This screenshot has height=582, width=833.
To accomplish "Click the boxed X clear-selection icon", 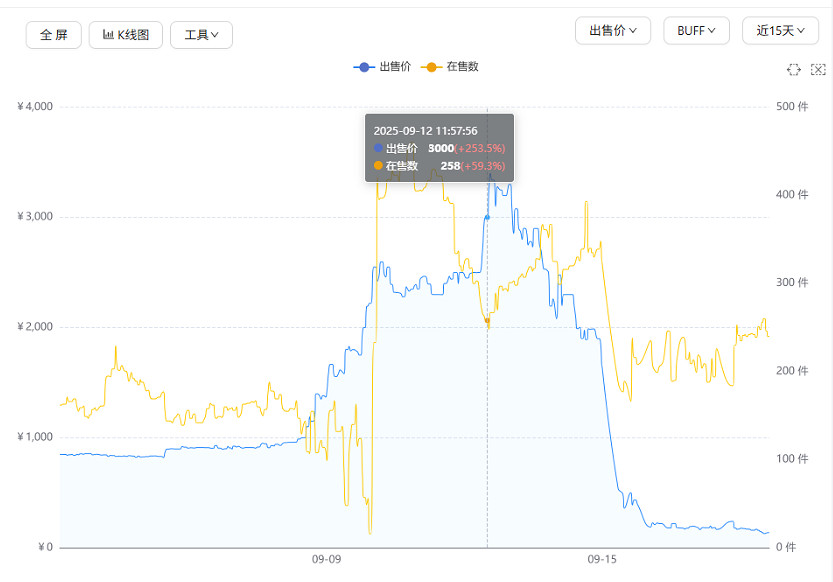I will tap(818, 69).
